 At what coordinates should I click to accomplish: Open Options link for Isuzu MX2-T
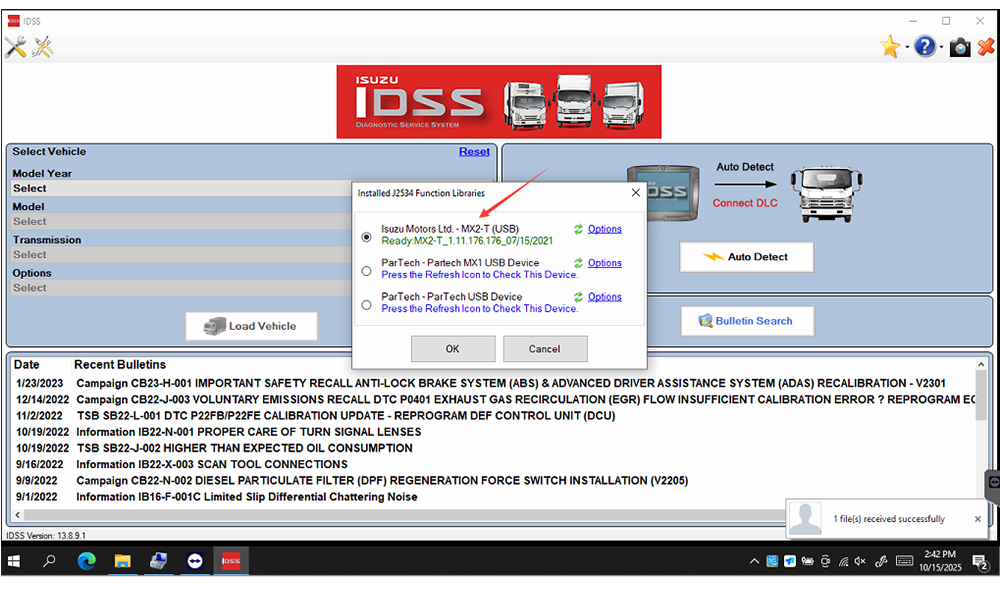click(604, 229)
